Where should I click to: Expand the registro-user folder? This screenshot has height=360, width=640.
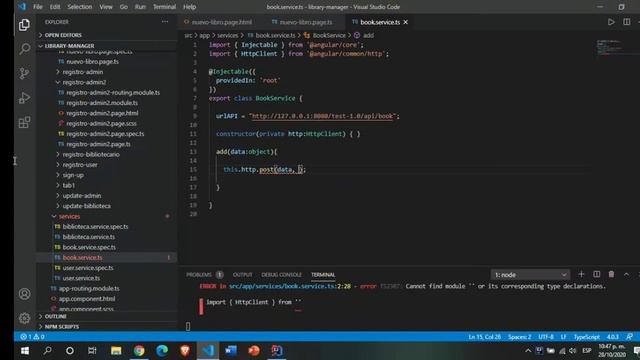click(x=80, y=164)
